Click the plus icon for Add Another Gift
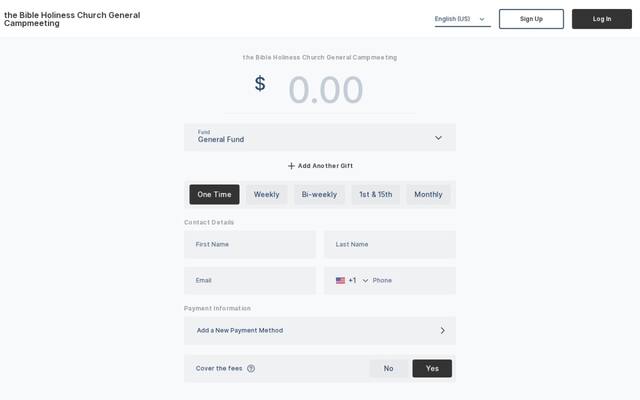 tap(291, 166)
